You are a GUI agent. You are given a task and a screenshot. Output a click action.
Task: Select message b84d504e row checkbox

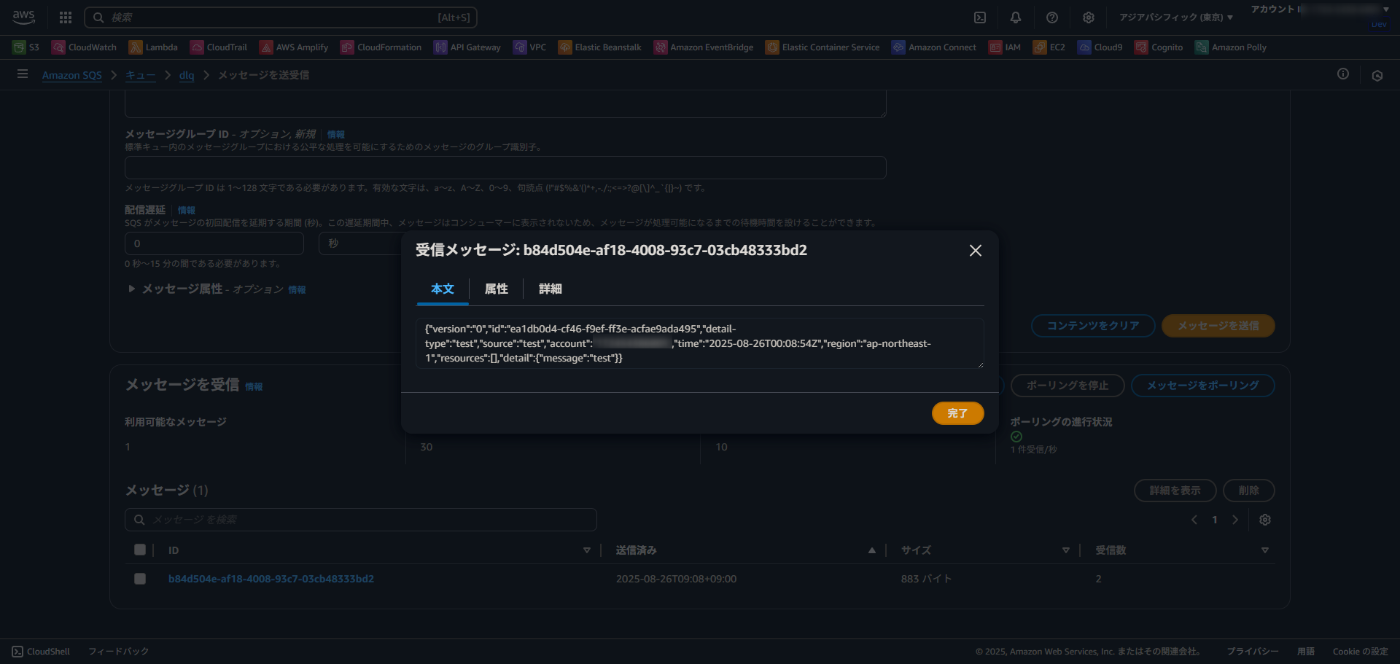coord(140,578)
